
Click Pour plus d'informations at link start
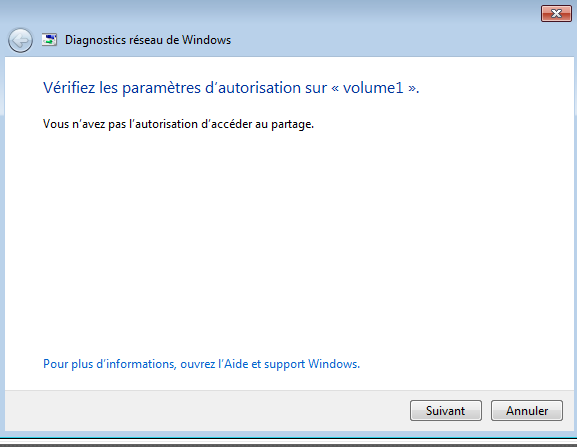pos(109,364)
